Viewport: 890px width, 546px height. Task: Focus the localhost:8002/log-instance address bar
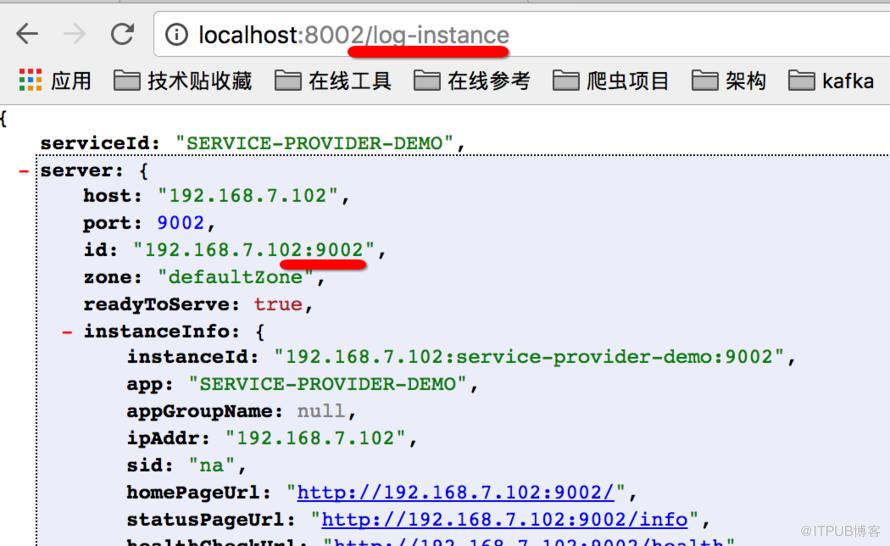click(x=522, y=35)
